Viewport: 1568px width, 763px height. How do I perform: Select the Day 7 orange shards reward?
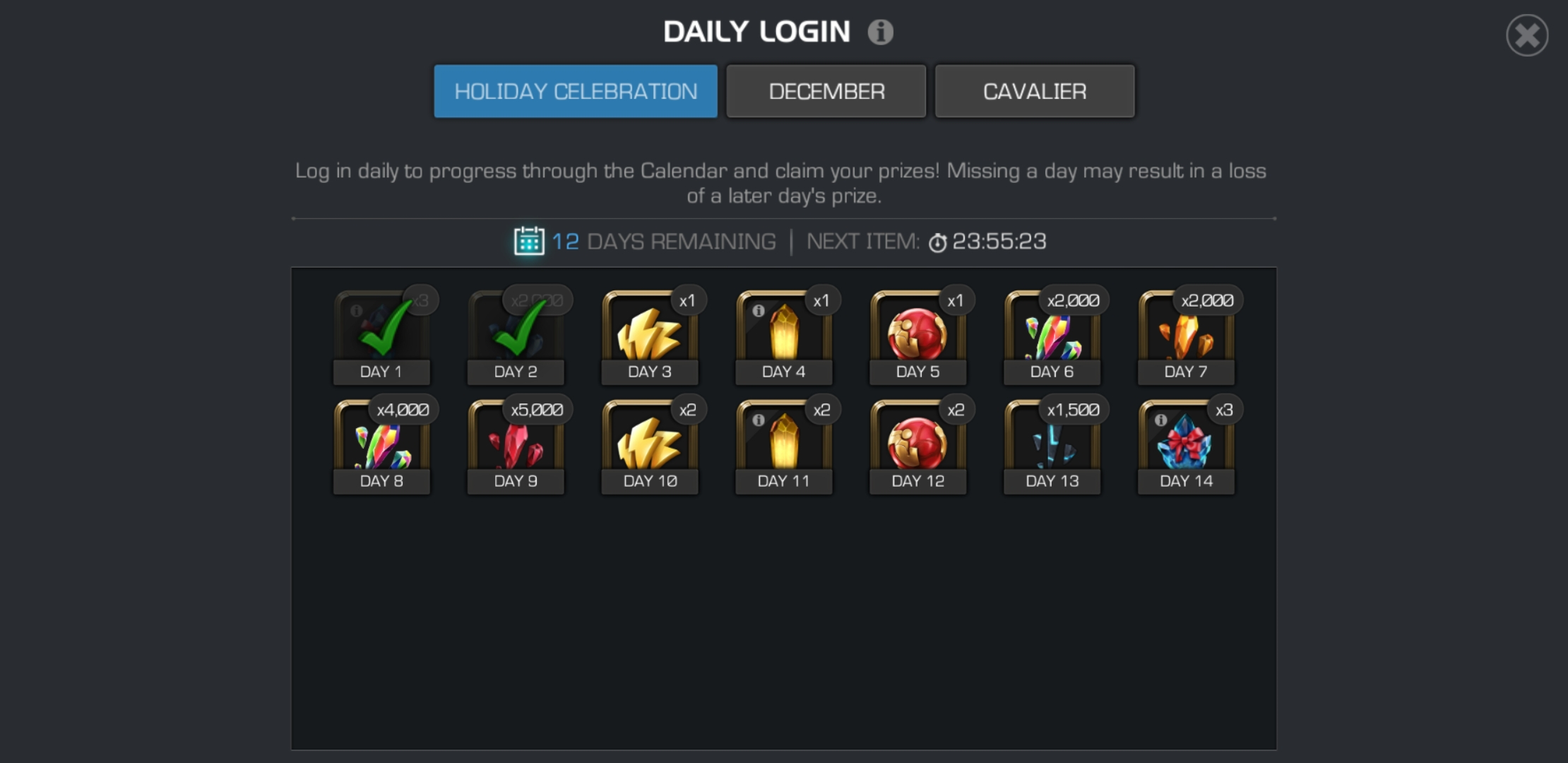coord(1186,336)
